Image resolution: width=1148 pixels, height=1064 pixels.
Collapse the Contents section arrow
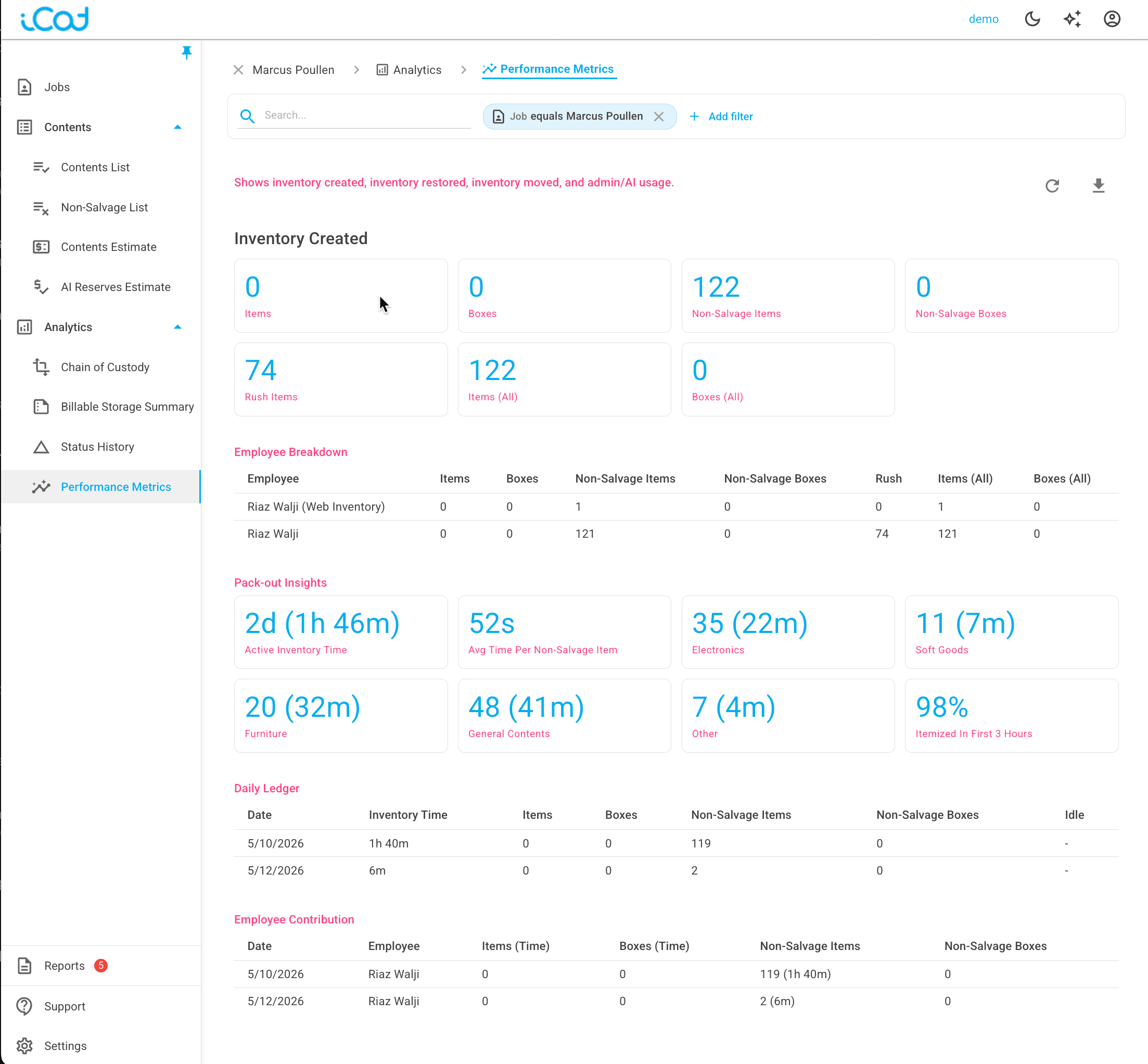178,127
